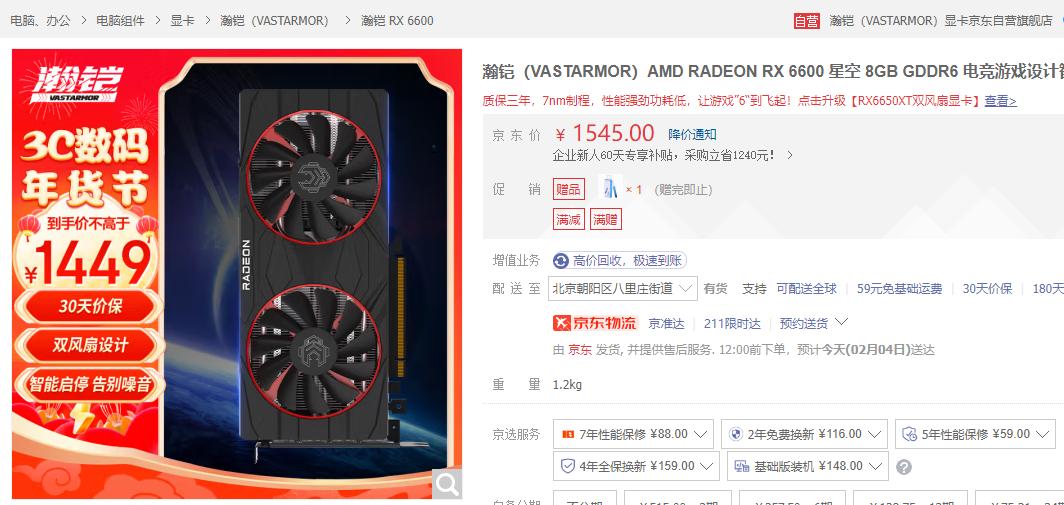
Task: Go to 显卡 breadcrumb category
Action: 182,21
